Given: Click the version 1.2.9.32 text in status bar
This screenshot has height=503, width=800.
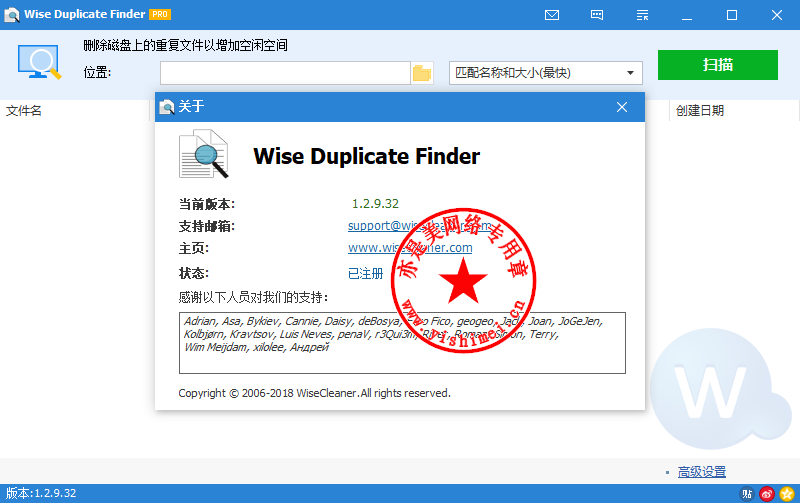Looking at the screenshot, I should click(41, 493).
